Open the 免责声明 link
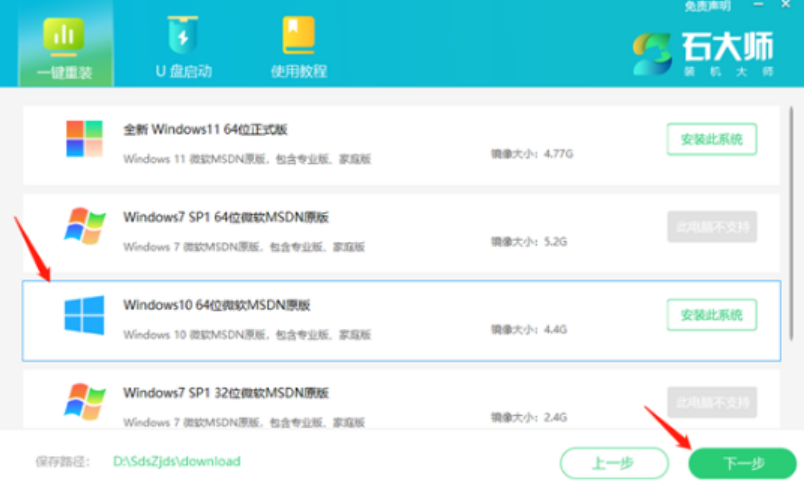804x486 pixels. (x=706, y=7)
